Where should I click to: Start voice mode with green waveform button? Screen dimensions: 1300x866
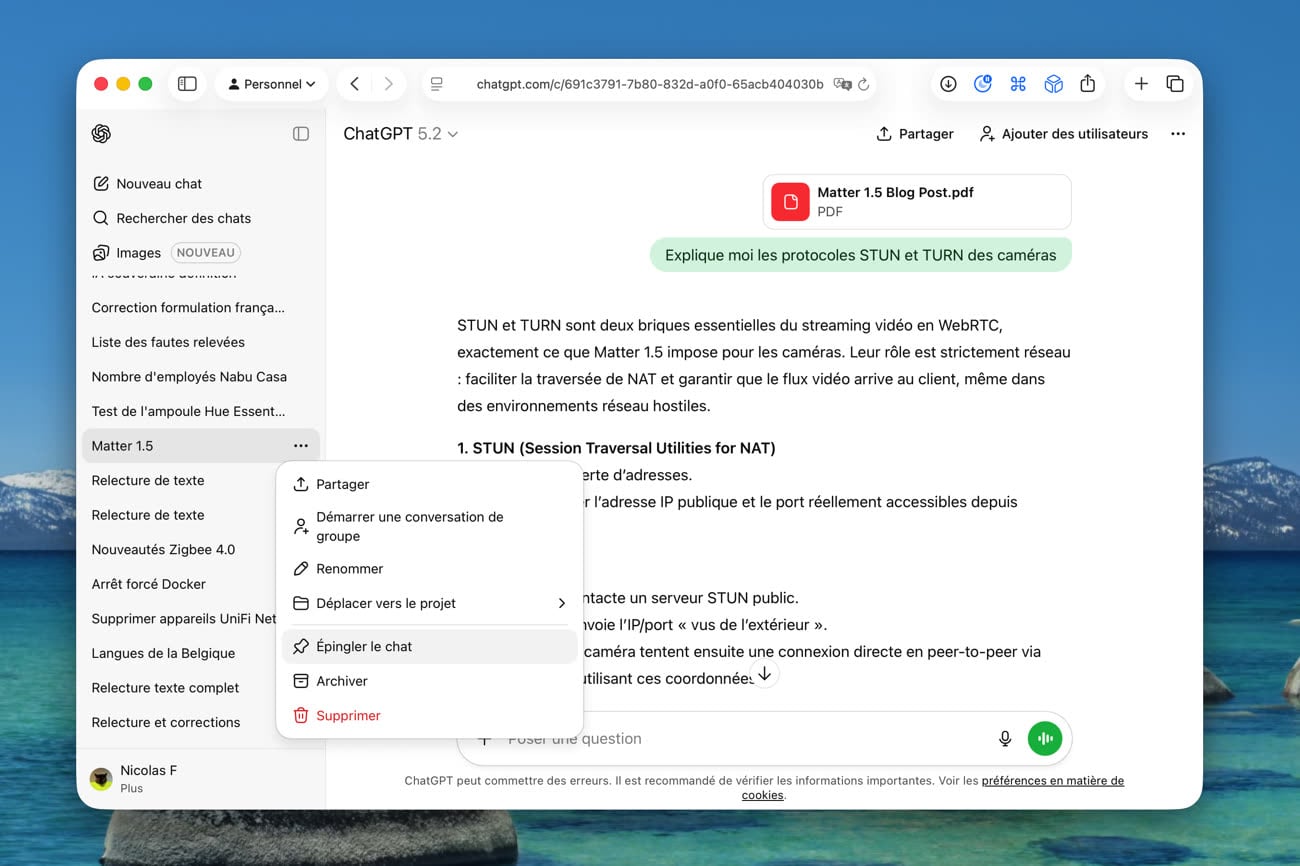(1044, 739)
